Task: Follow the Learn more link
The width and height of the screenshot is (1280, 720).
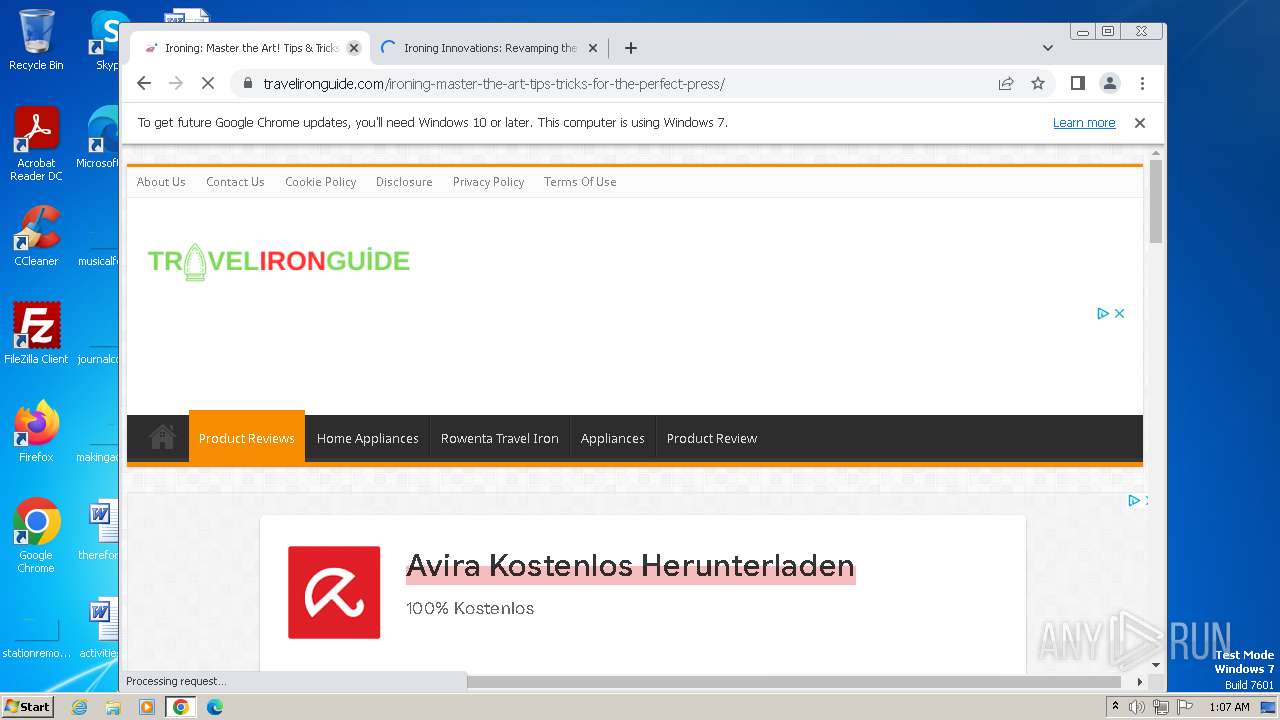Action: pyautogui.click(x=1084, y=123)
